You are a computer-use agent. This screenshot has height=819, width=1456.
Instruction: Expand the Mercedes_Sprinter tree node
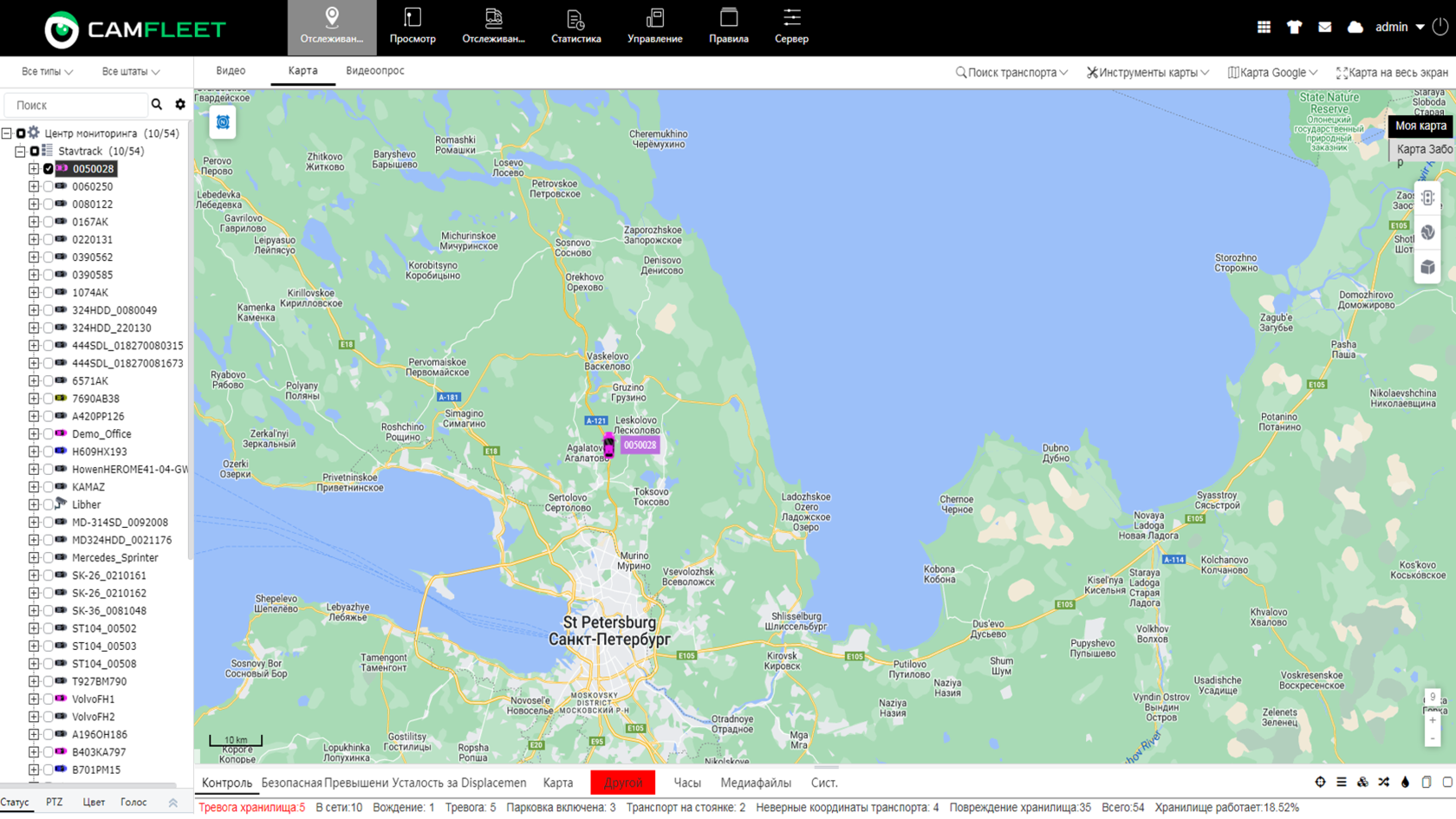tap(34, 558)
